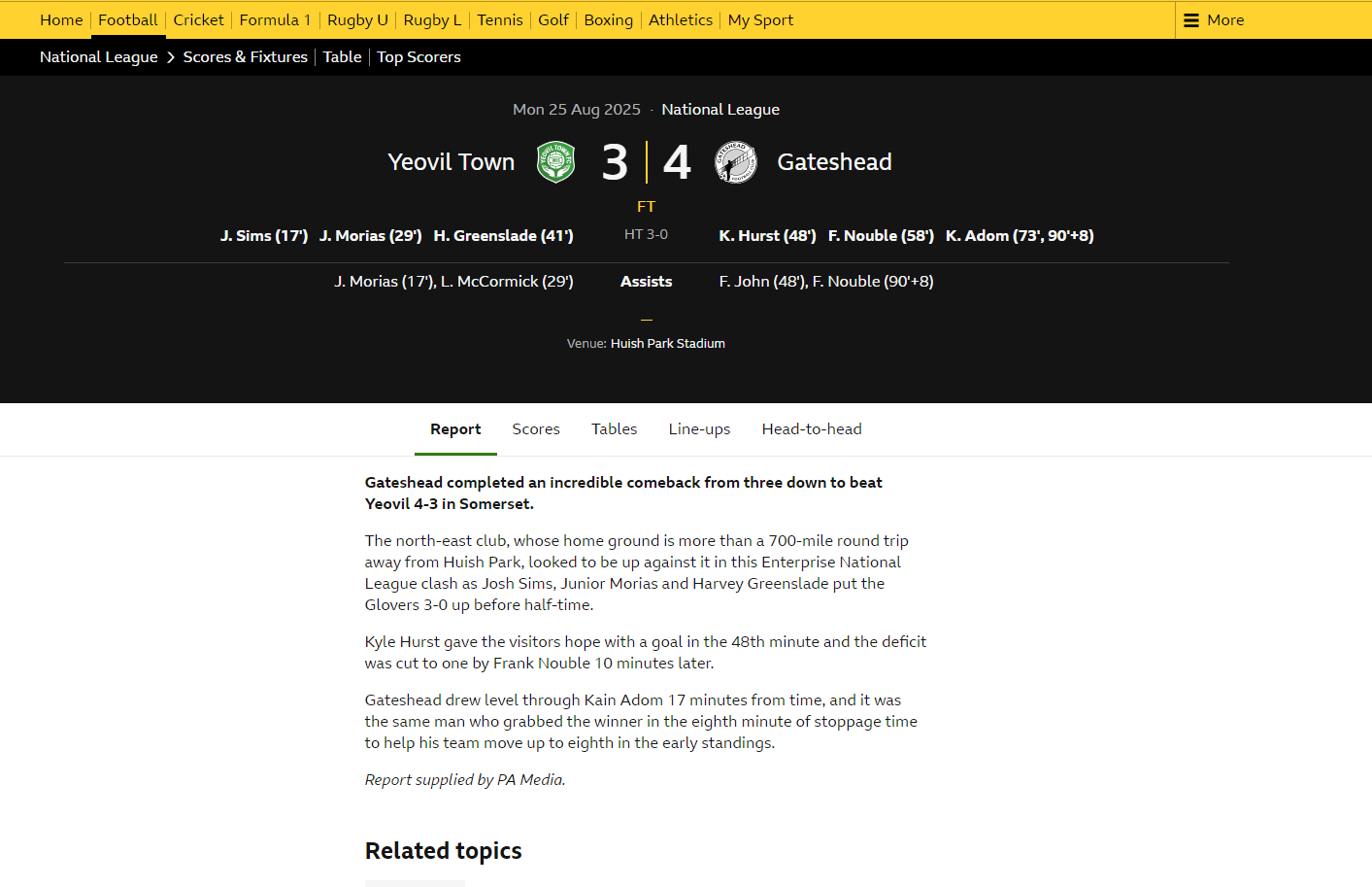Navigate to Athletics

[x=681, y=19]
